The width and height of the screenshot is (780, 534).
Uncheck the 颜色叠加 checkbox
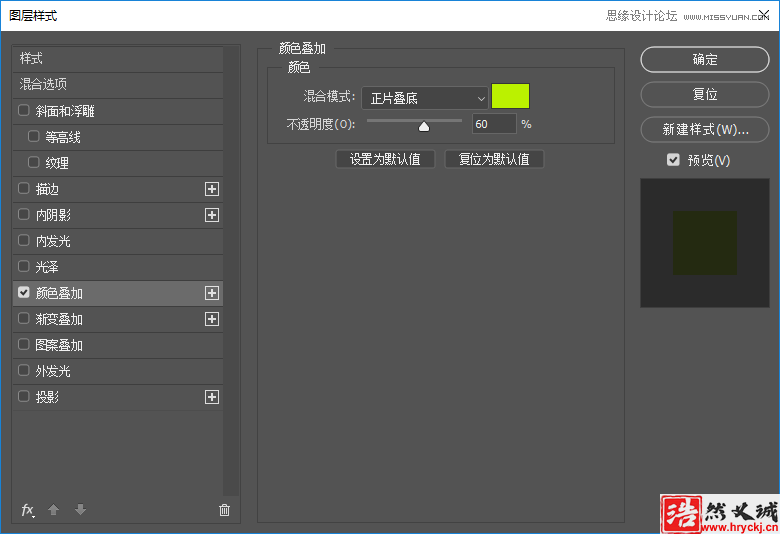23,292
